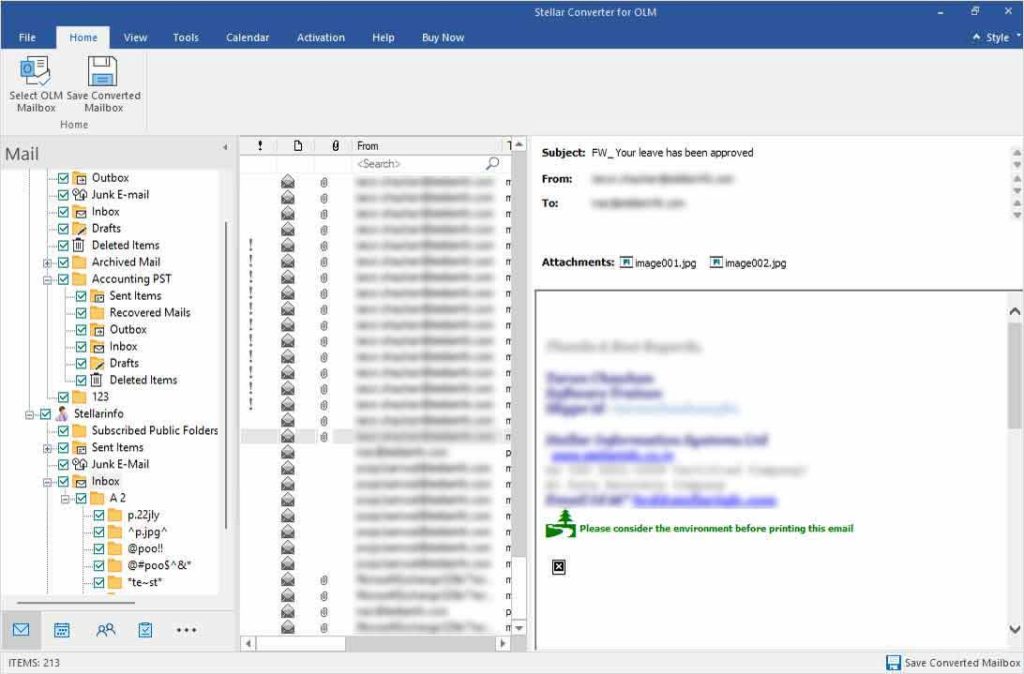Show more navigation options (three dots)
Viewport: 1024px width, 674px height.
point(186,630)
